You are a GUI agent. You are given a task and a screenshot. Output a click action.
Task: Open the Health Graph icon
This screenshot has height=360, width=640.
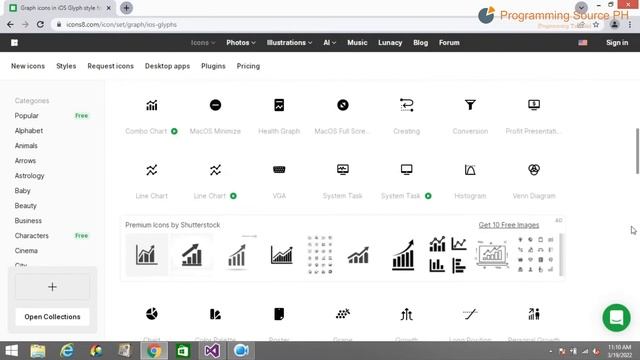279,105
